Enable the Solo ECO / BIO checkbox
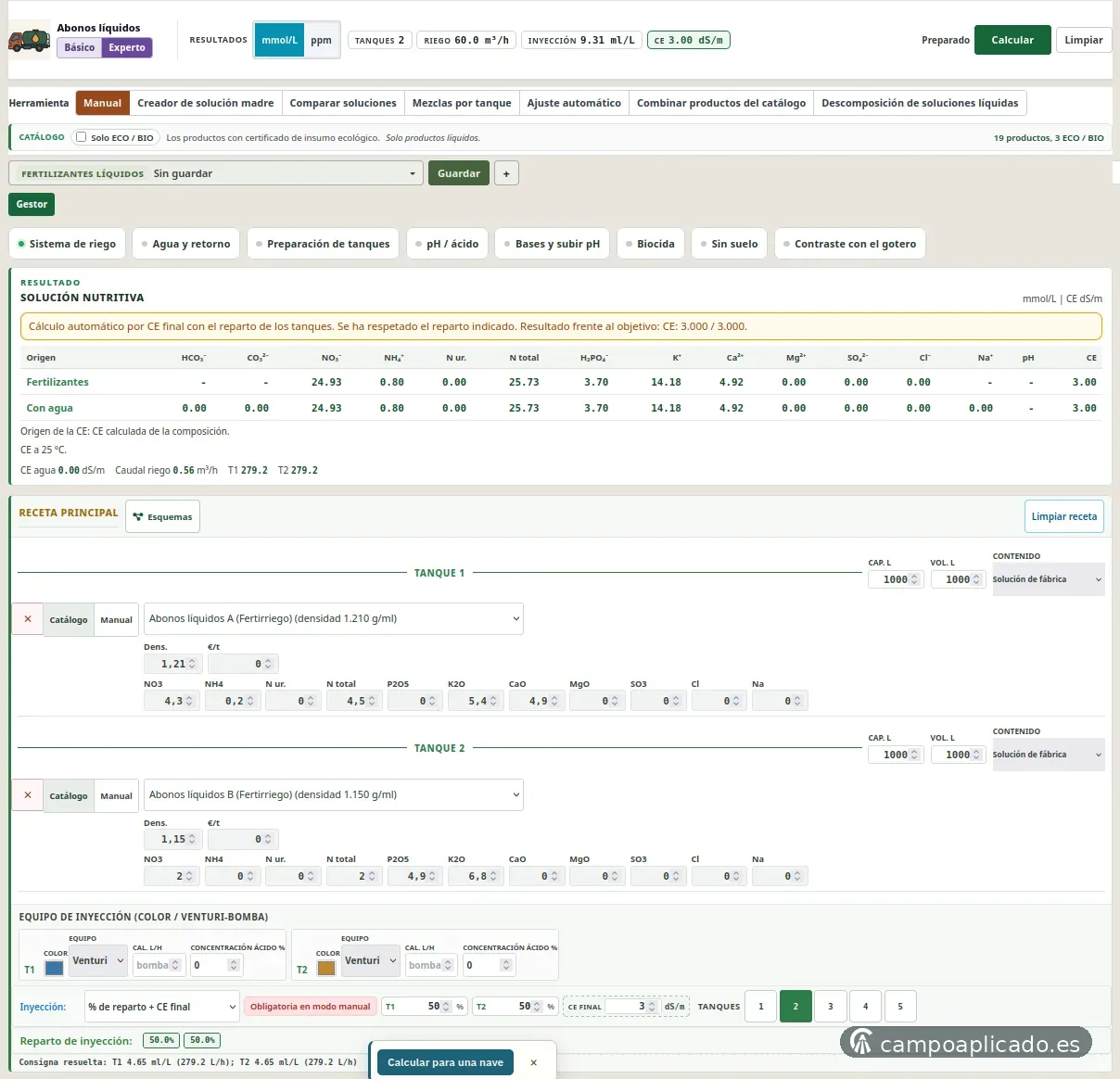Screen dimensions: 1120x1079 [82, 137]
